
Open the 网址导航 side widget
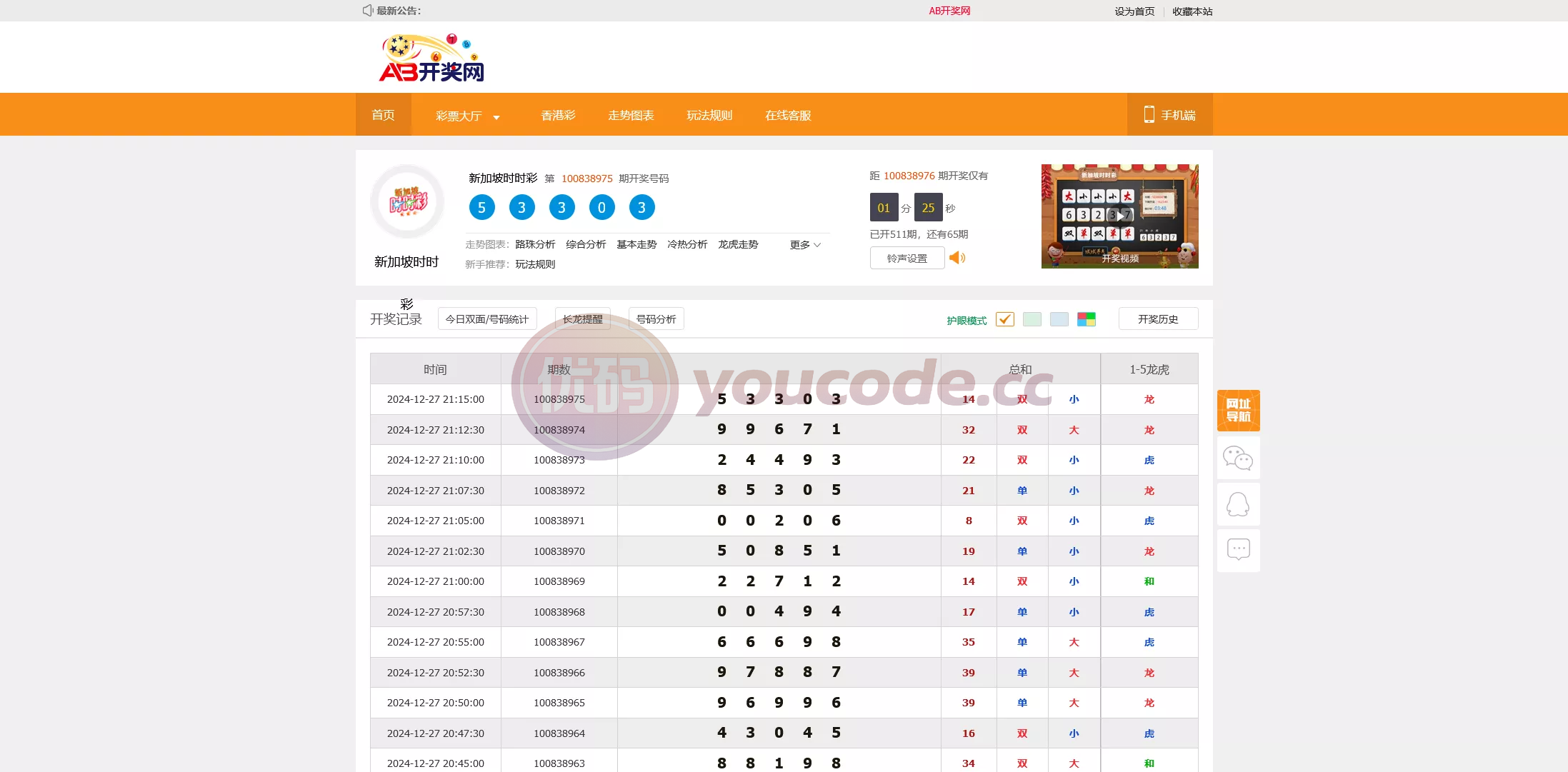1238,411
